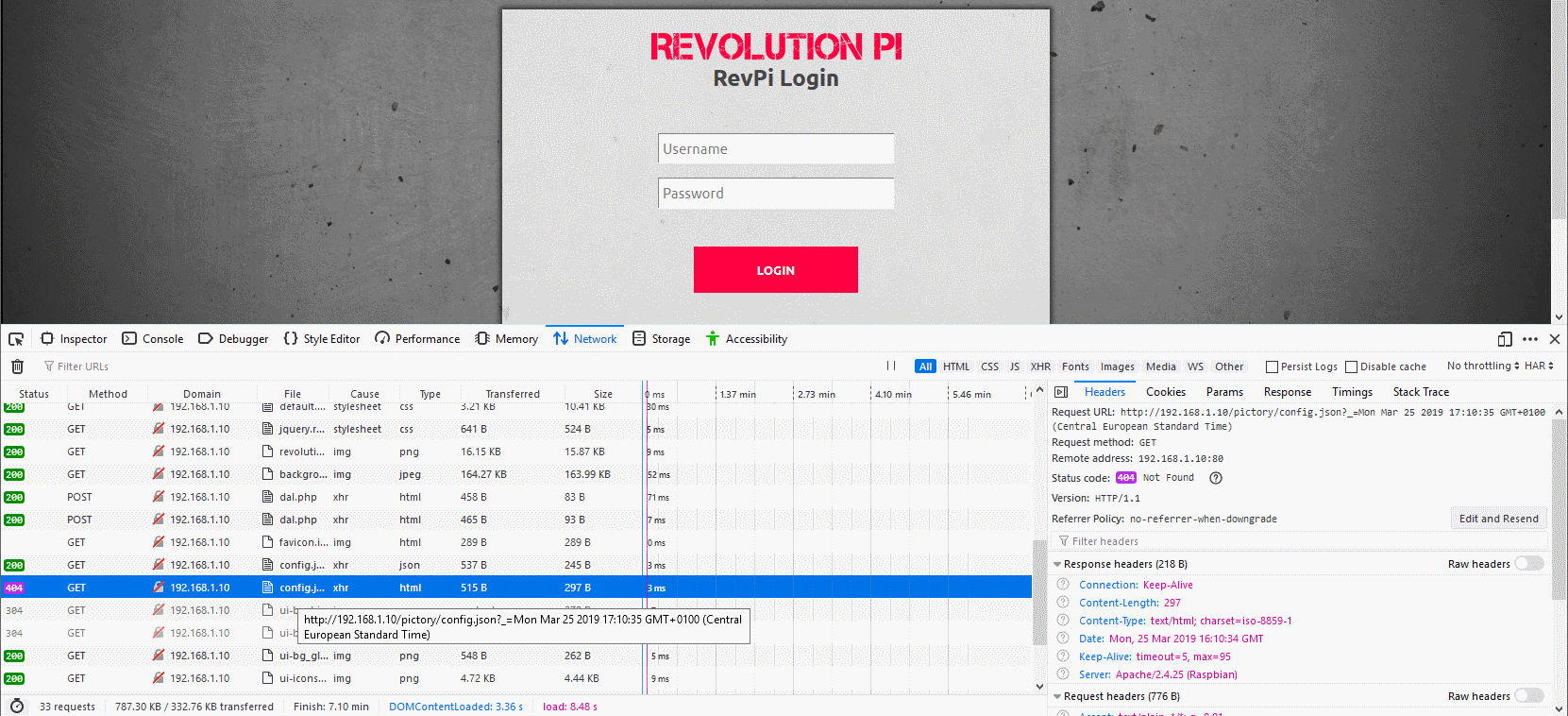Collapse the Response headers section
1568x716 pixels.
coord(1057,564)
